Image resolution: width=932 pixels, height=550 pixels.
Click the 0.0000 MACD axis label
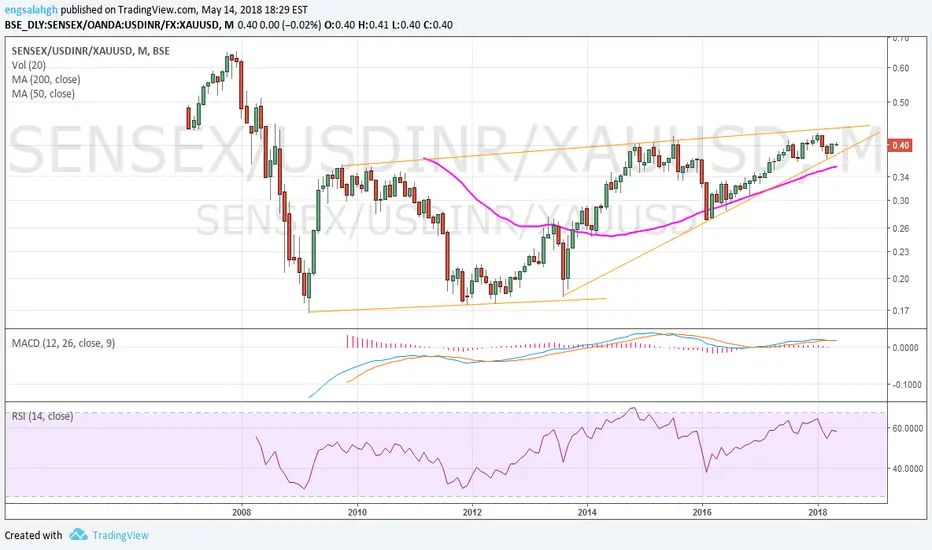point(905,348)
